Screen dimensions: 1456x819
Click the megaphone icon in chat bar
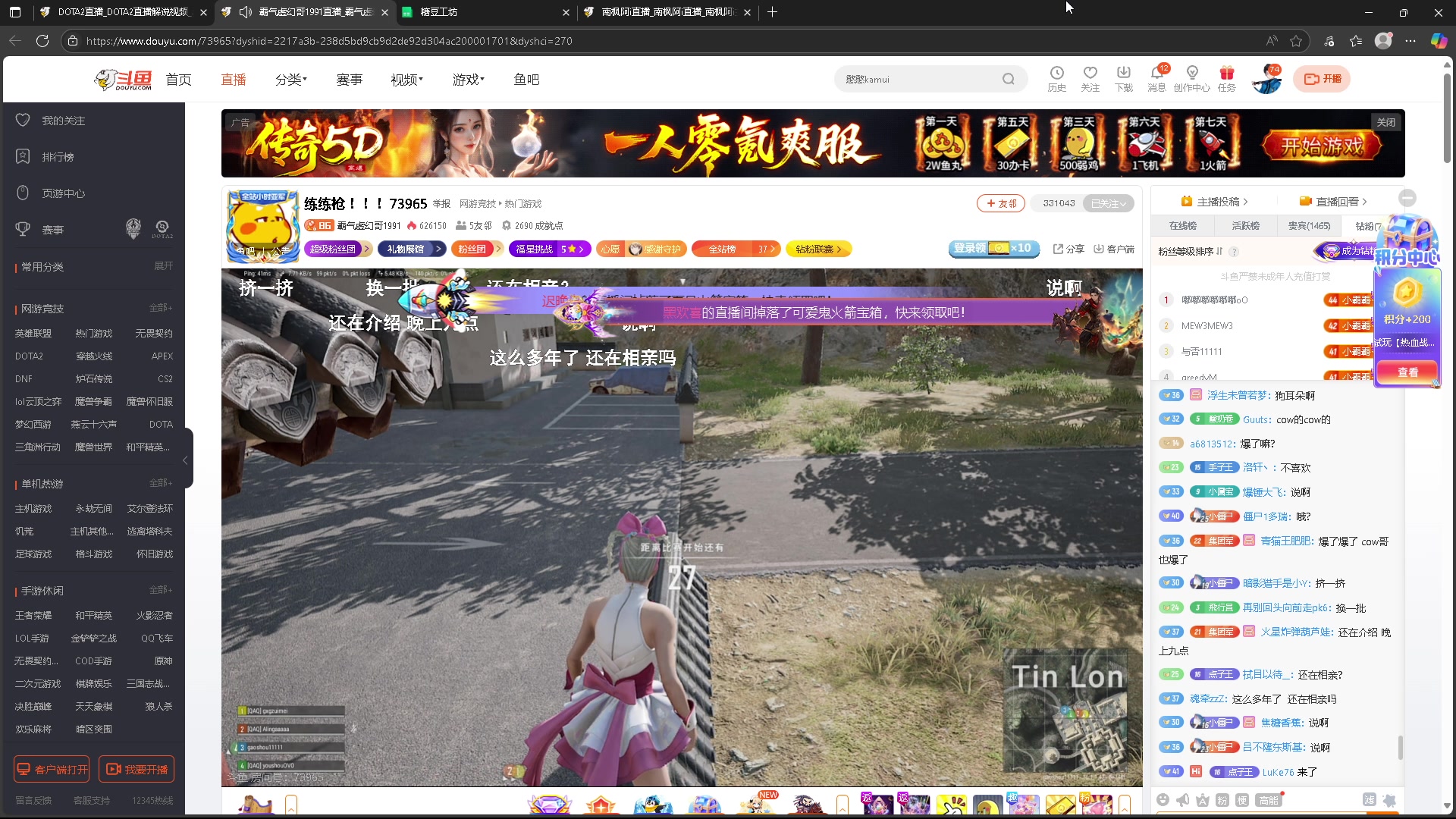1182,800
